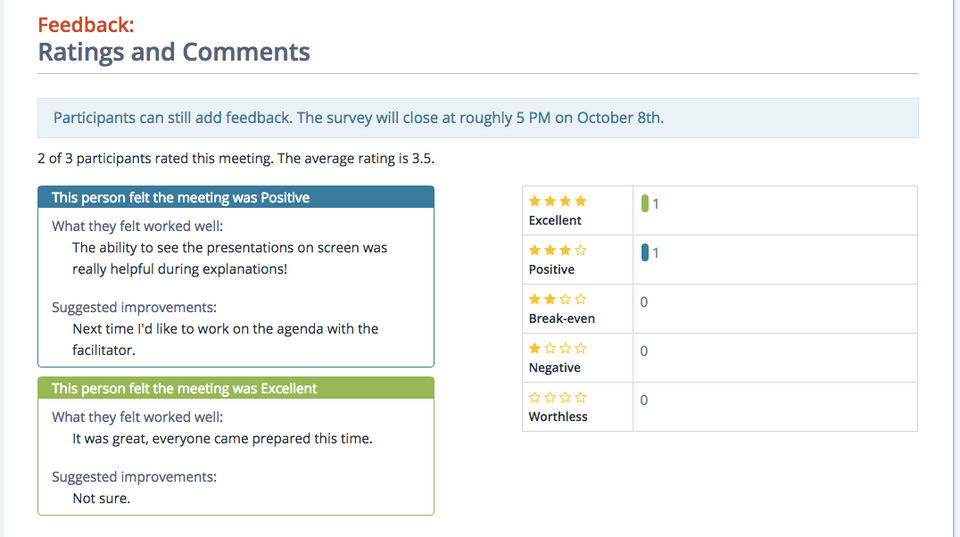960x537 pixels.
Task: Click the two-star Break-even rating icon
Action: pyautogui.click(x=558, y=299)
